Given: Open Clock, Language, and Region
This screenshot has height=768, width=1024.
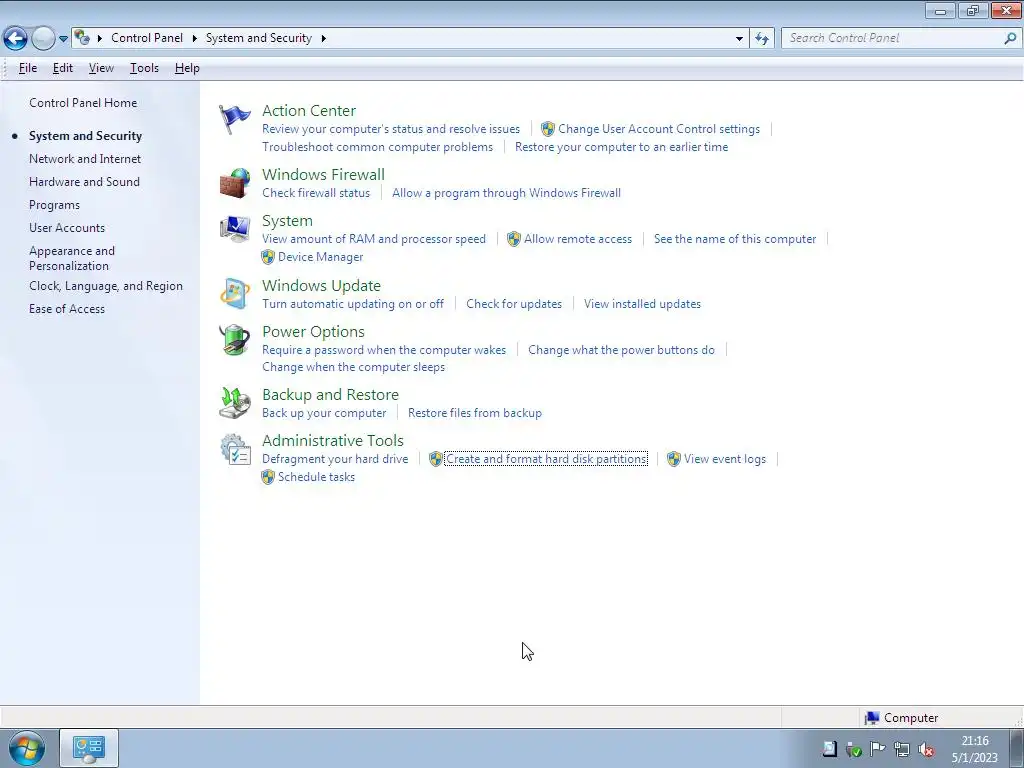Looking at the screenshot, I should (x=106, y=286).
